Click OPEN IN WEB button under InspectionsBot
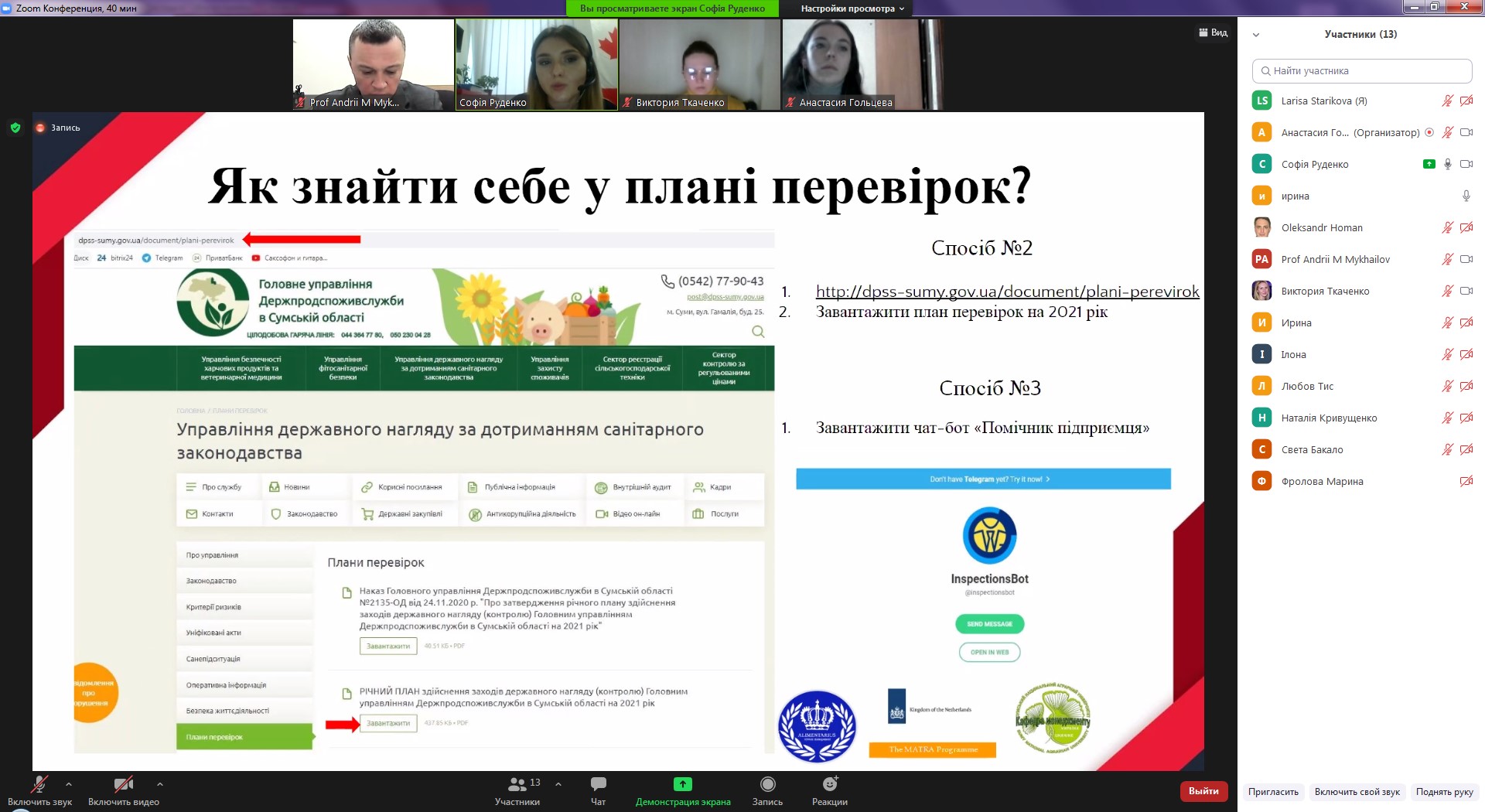The height and width of the screenshot is (812, 1485). click(989, 653)
